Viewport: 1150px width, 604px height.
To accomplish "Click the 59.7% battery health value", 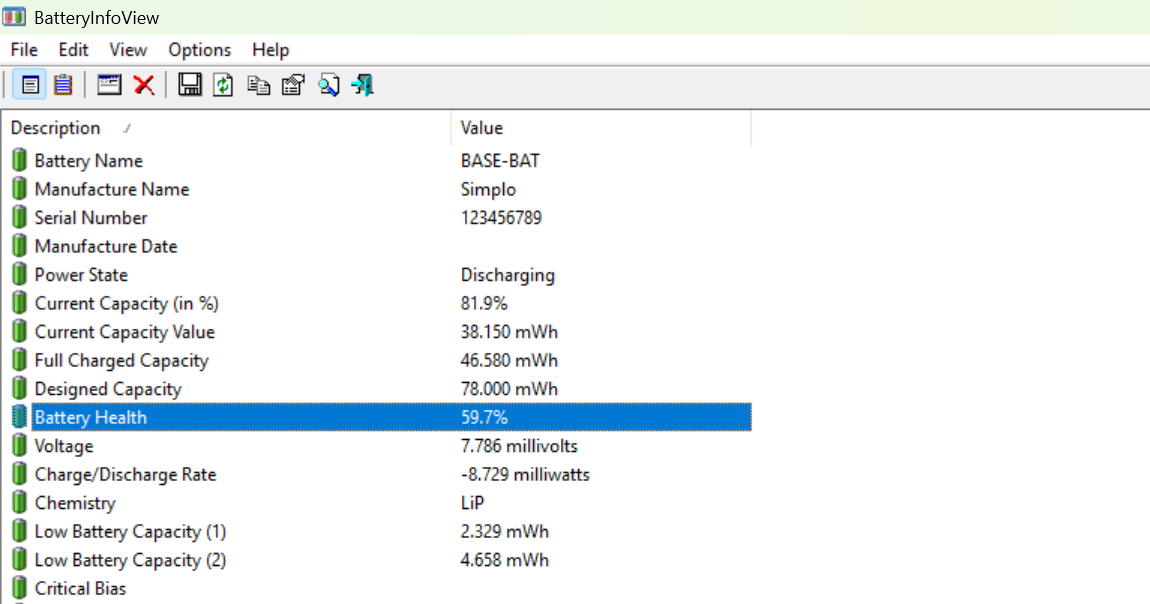I will pos(485,418).
